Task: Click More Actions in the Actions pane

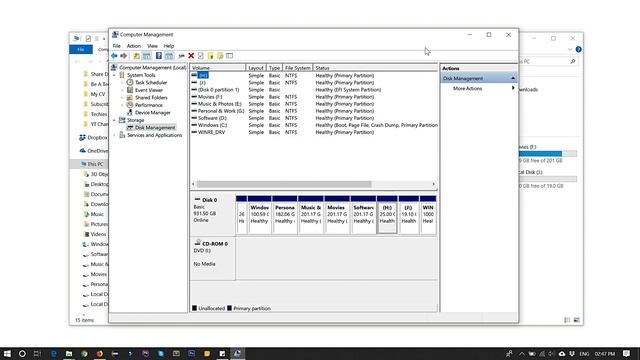Action: (467, 89)
